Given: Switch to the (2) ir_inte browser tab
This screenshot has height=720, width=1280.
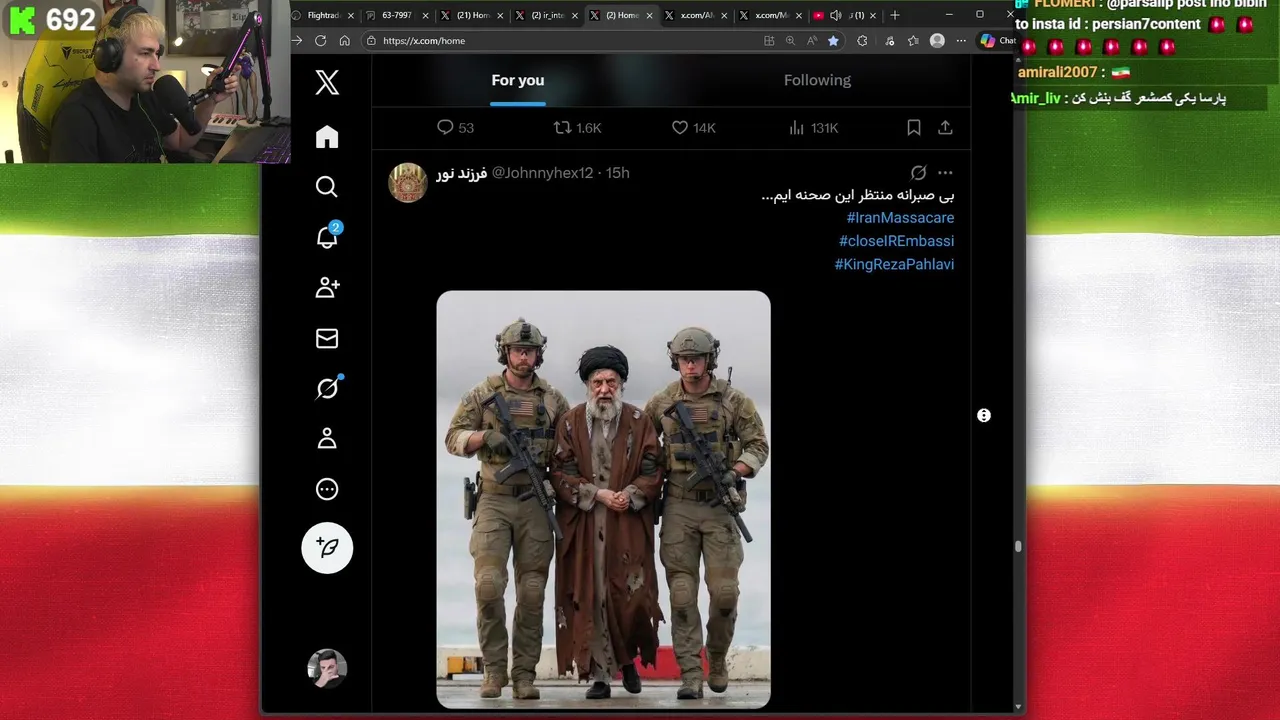Looking at the screenshot, I should pos(547,15).
